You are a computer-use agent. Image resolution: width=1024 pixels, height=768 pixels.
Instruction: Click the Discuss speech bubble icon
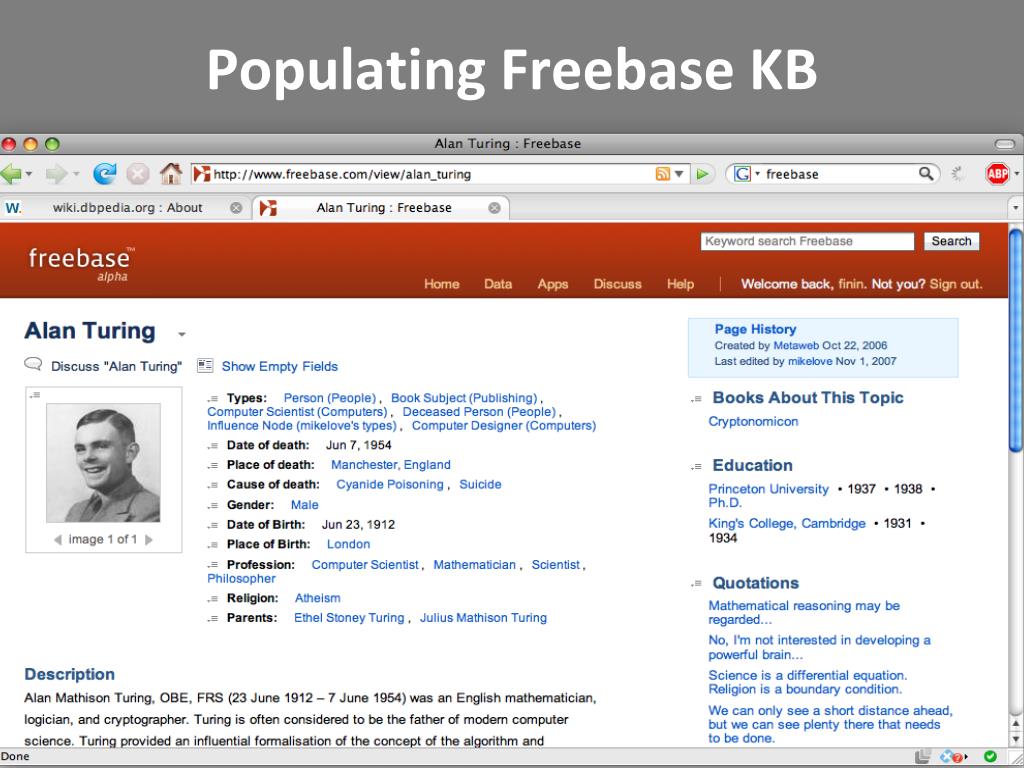point(33,364)
